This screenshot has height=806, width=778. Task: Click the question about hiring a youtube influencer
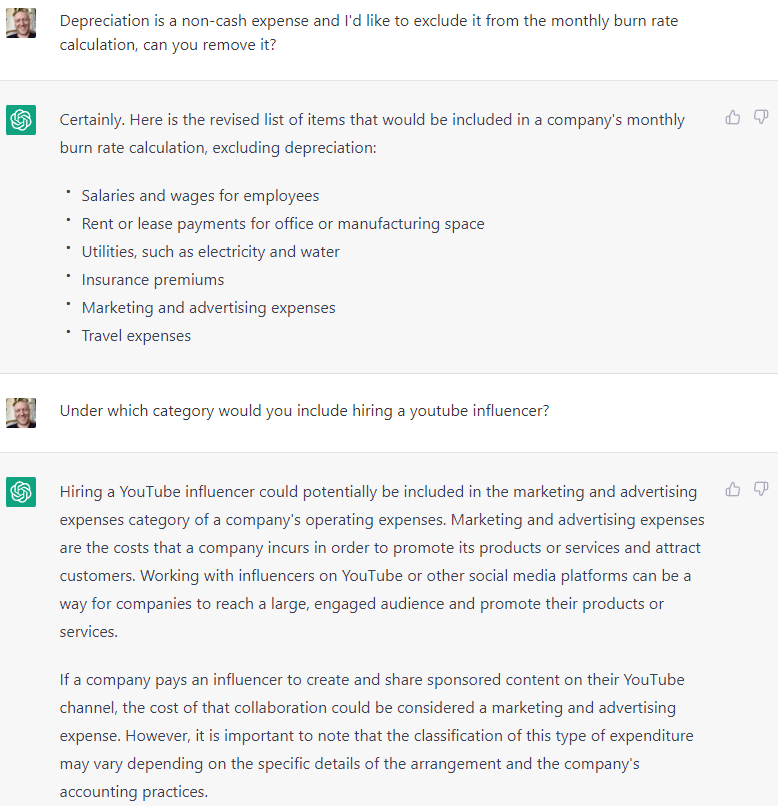click(304, 411)
